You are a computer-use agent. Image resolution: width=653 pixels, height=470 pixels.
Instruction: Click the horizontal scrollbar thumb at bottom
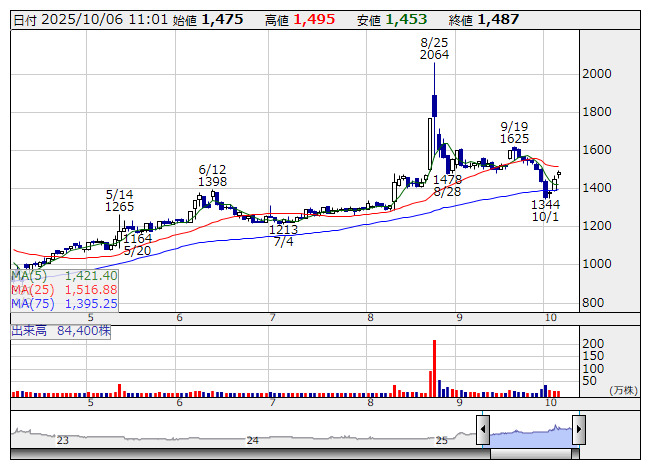(x=531, y=454)
